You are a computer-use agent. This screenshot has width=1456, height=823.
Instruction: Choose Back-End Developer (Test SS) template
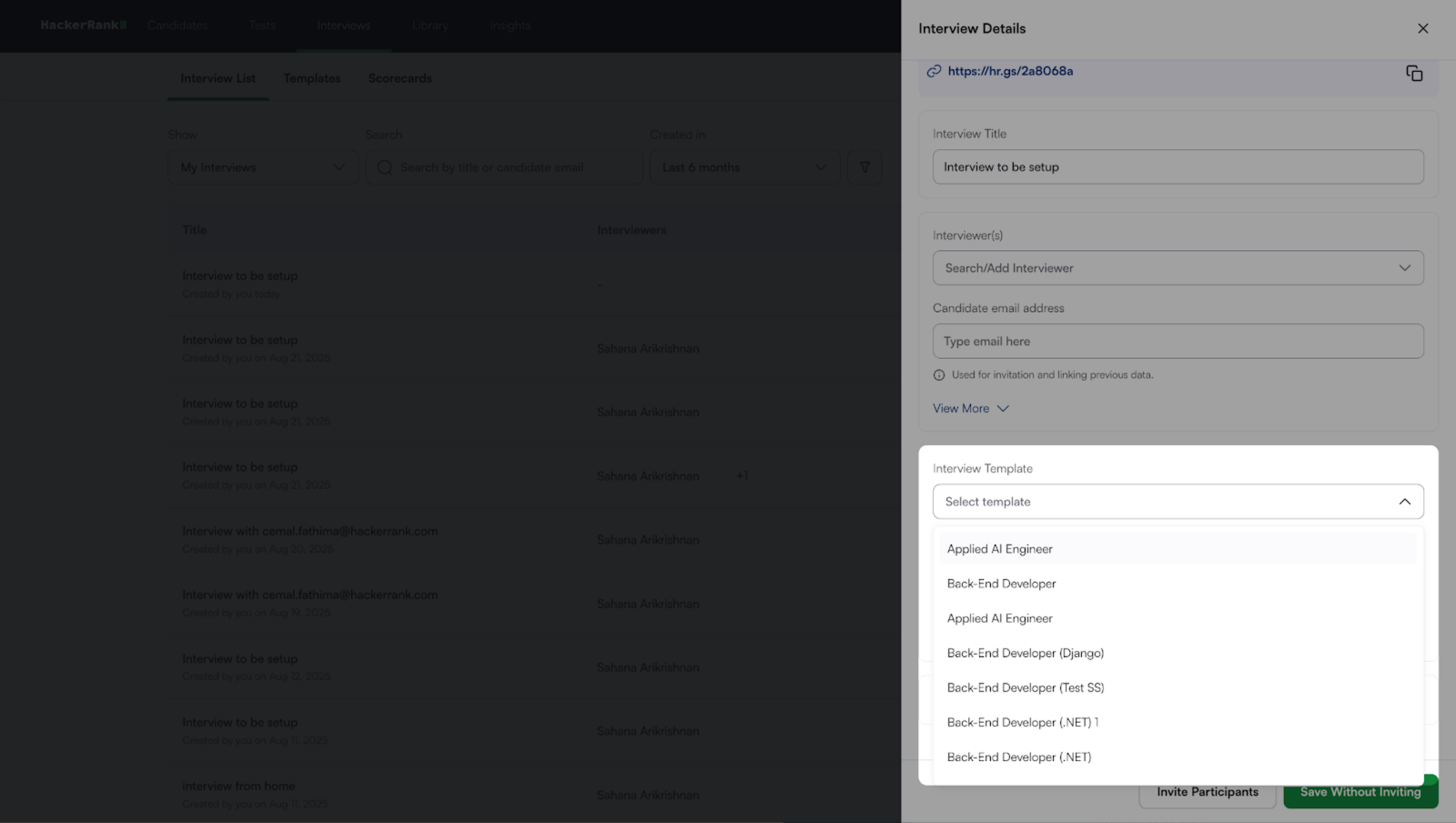(1178, 688)
